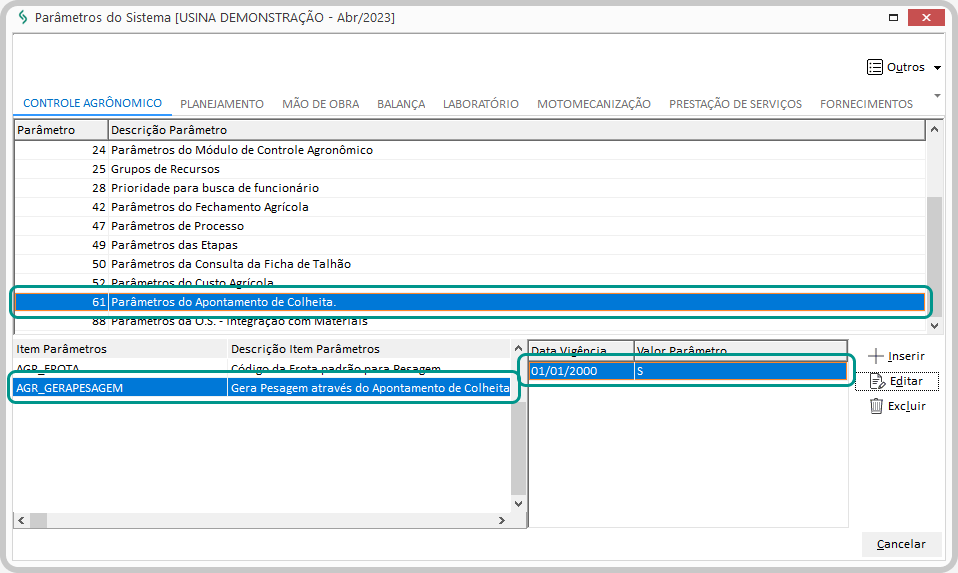Maximize the Parâmetros do Sistema window
Image resolution: width=958 pixels, height=573 pixels.
click(893, 18)
